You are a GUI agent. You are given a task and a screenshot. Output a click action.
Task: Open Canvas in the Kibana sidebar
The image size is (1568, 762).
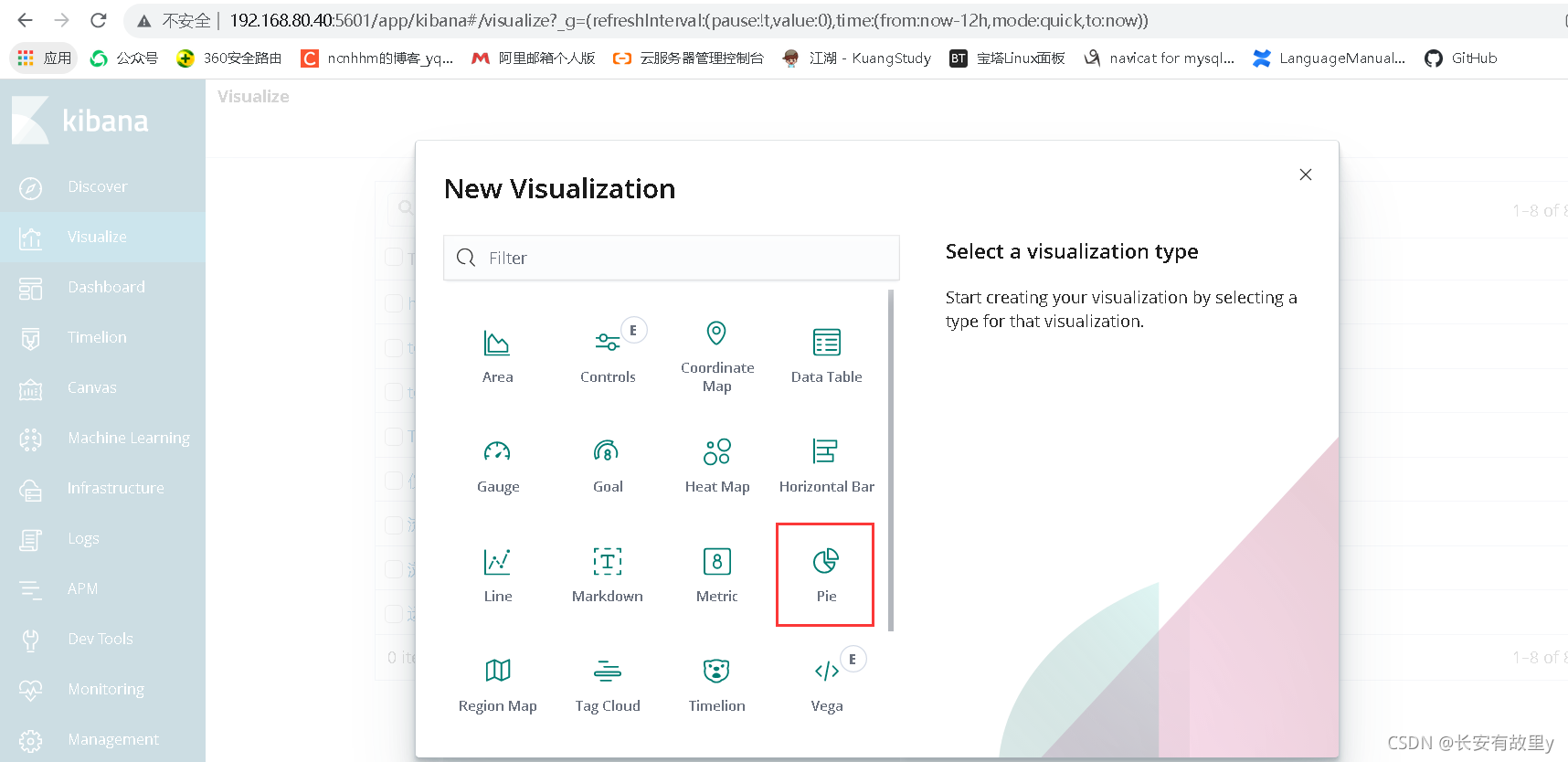[102, 387]
